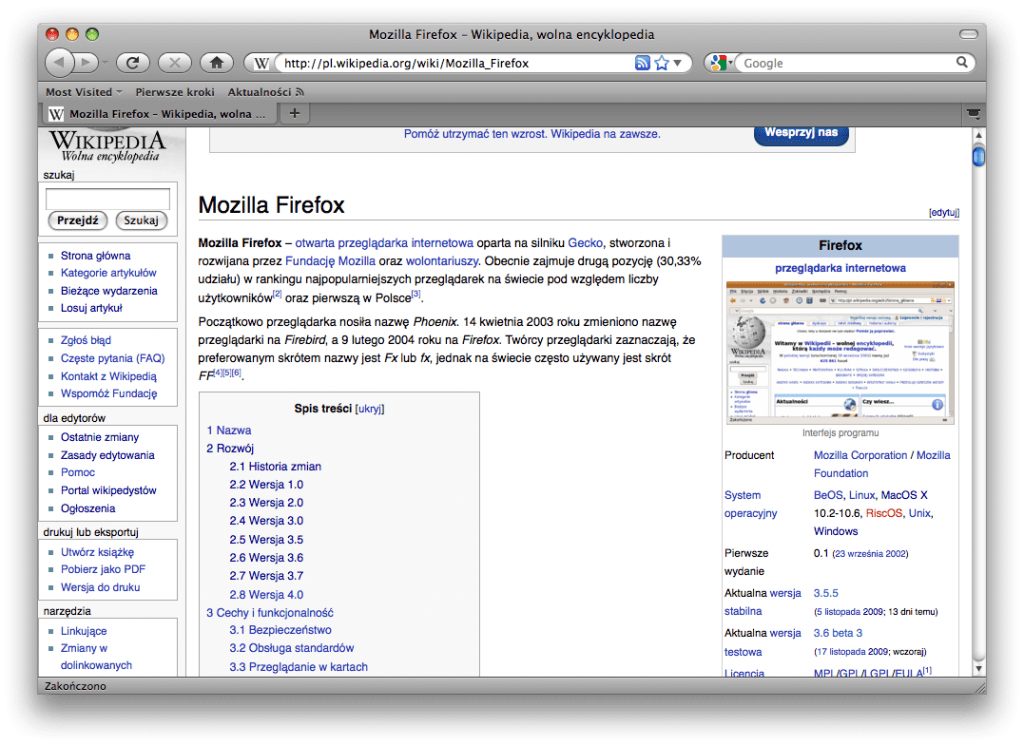Follow the Gecko link in the intro
Viewport: 1024px width, 746px height.
coord(585,243)
